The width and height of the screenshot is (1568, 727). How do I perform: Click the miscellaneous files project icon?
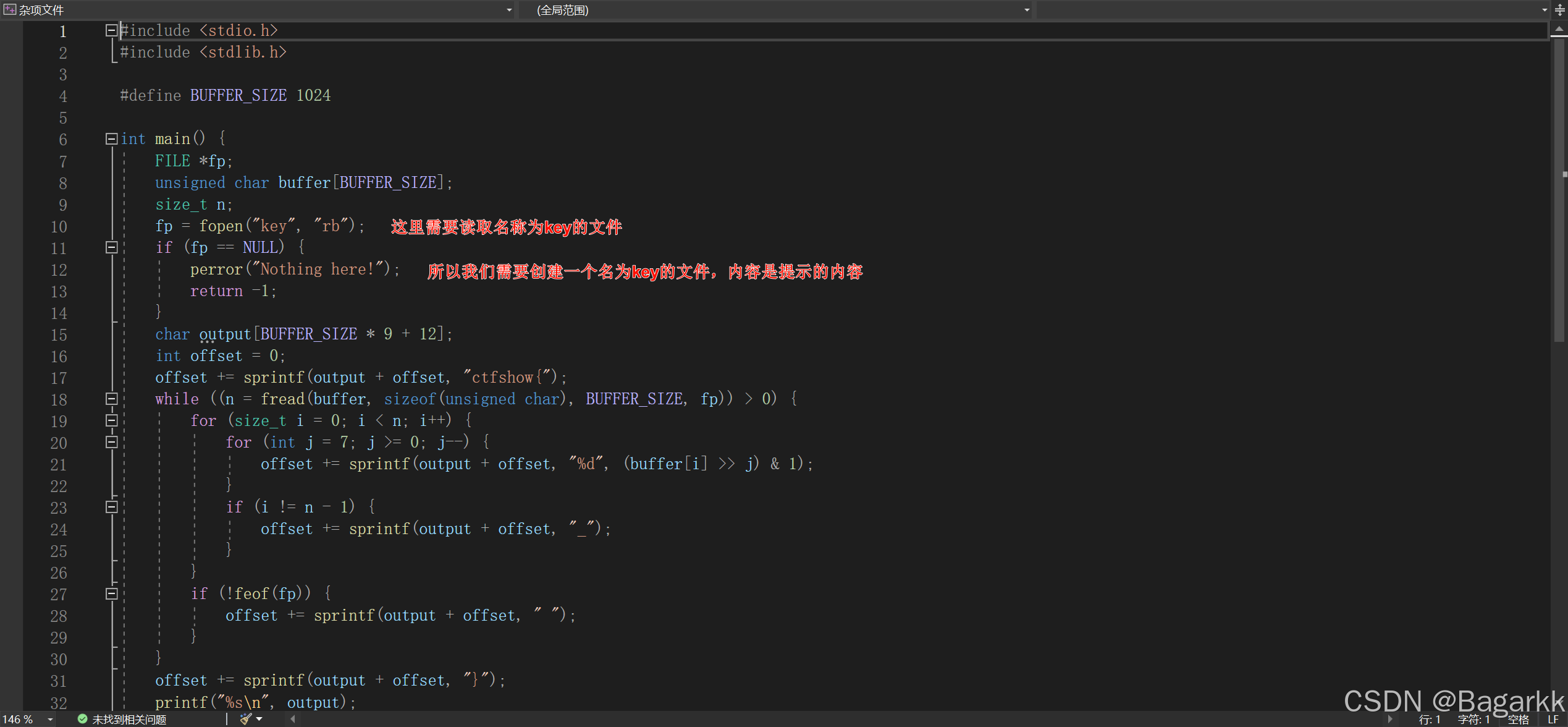click(9, 9)
